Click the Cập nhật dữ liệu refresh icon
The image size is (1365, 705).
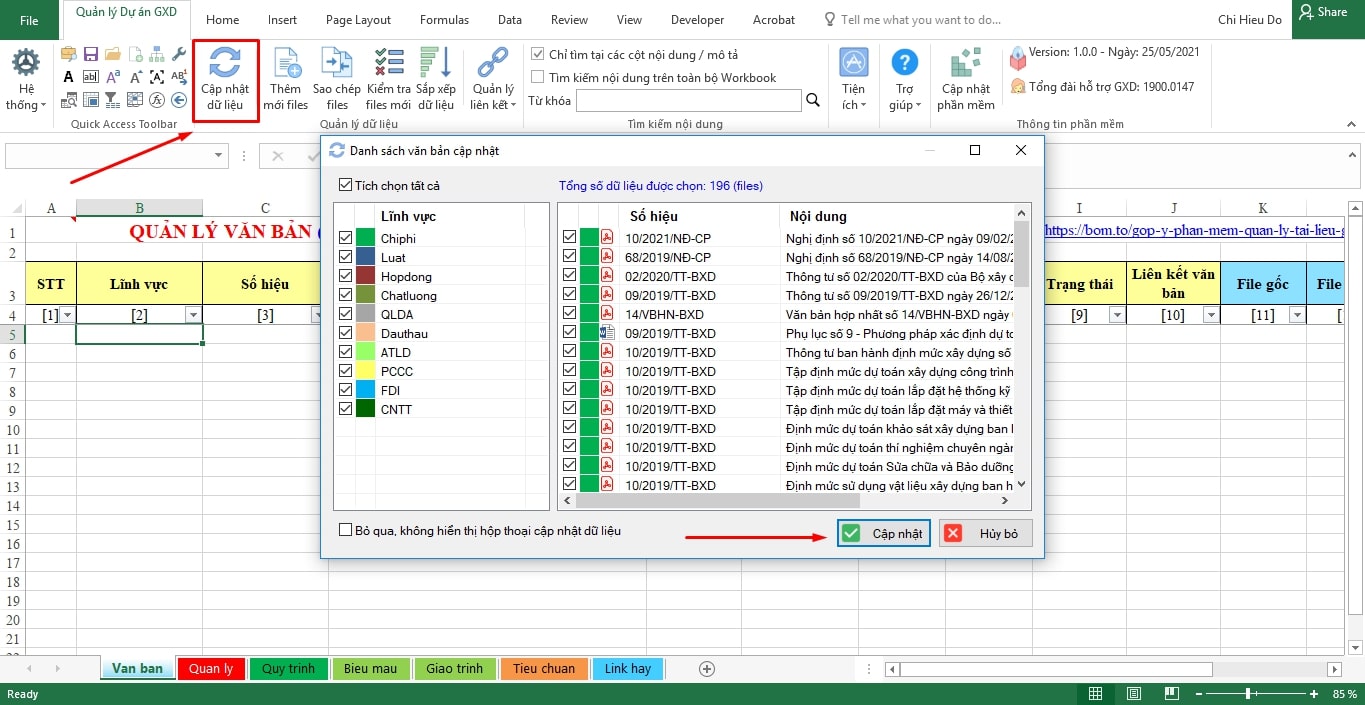(225, 62)
